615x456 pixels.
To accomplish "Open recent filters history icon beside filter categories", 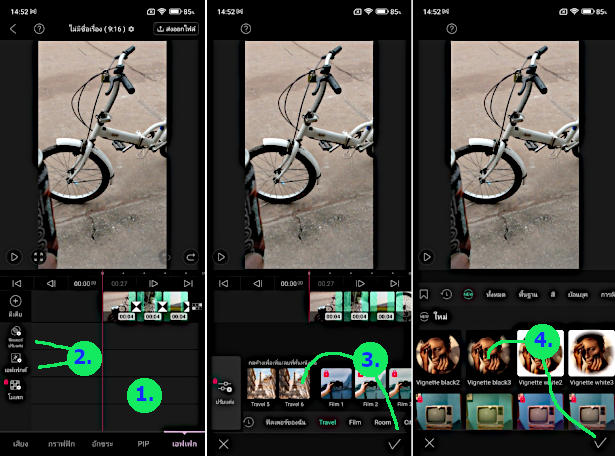I will 248,422.
